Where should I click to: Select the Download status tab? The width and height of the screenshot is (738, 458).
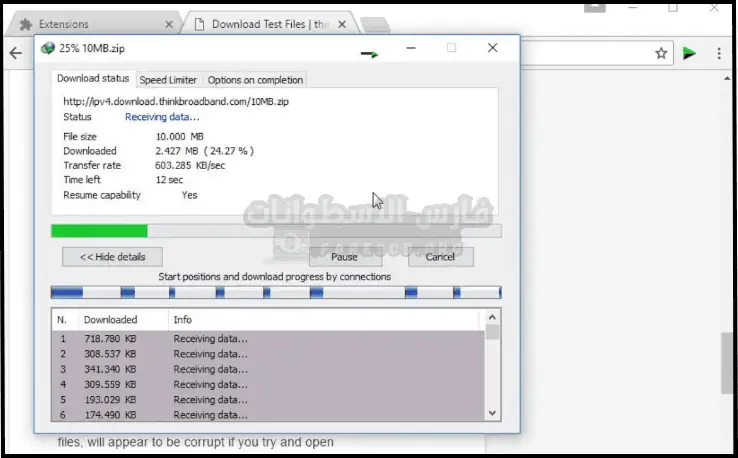(x=93, y=79)
